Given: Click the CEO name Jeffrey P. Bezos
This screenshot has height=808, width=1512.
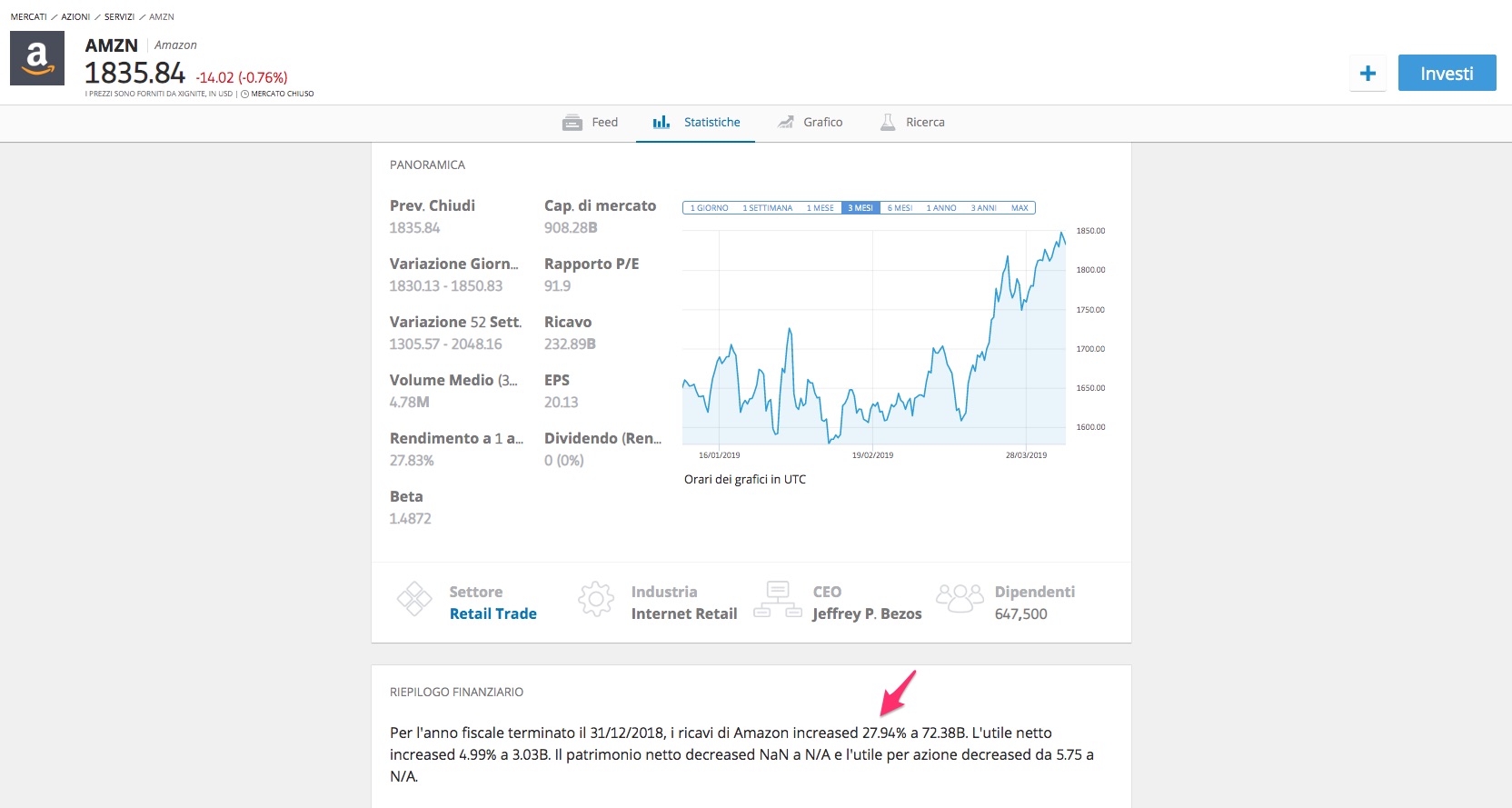Looking at the screenshot, I should 867,614.
